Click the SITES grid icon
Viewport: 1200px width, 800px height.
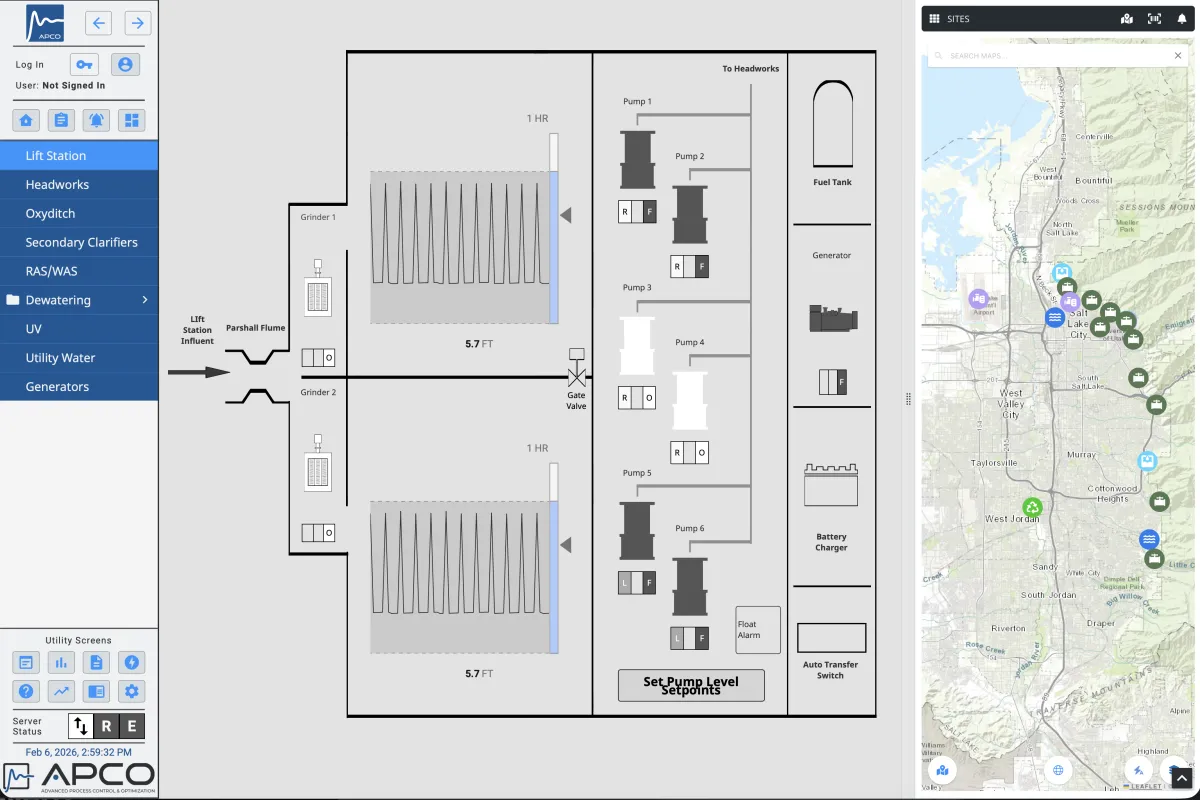coord(934,18)
